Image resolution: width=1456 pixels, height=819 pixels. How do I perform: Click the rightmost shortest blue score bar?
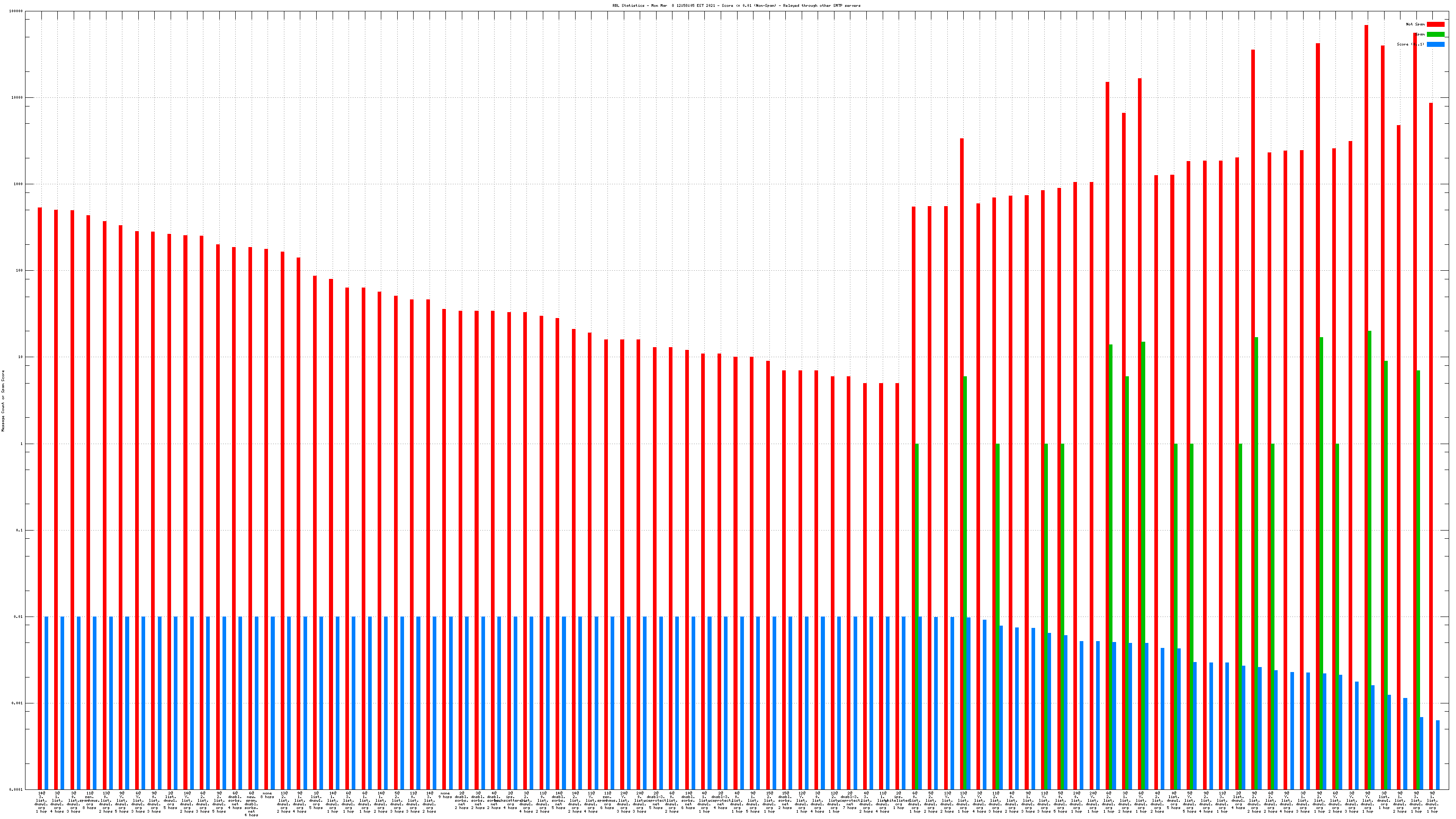point(1437,754)
